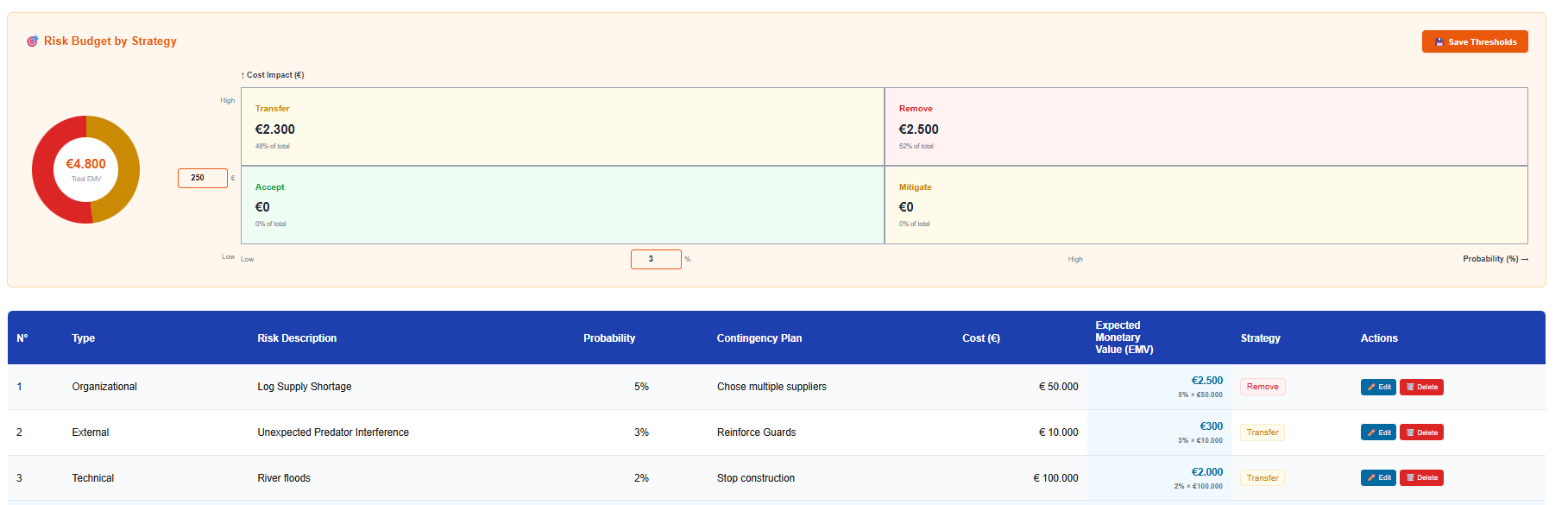Delete the Log Supply Shortage risk
The width and height of the screenshot is (1568, 505).
pos(1420,387)
